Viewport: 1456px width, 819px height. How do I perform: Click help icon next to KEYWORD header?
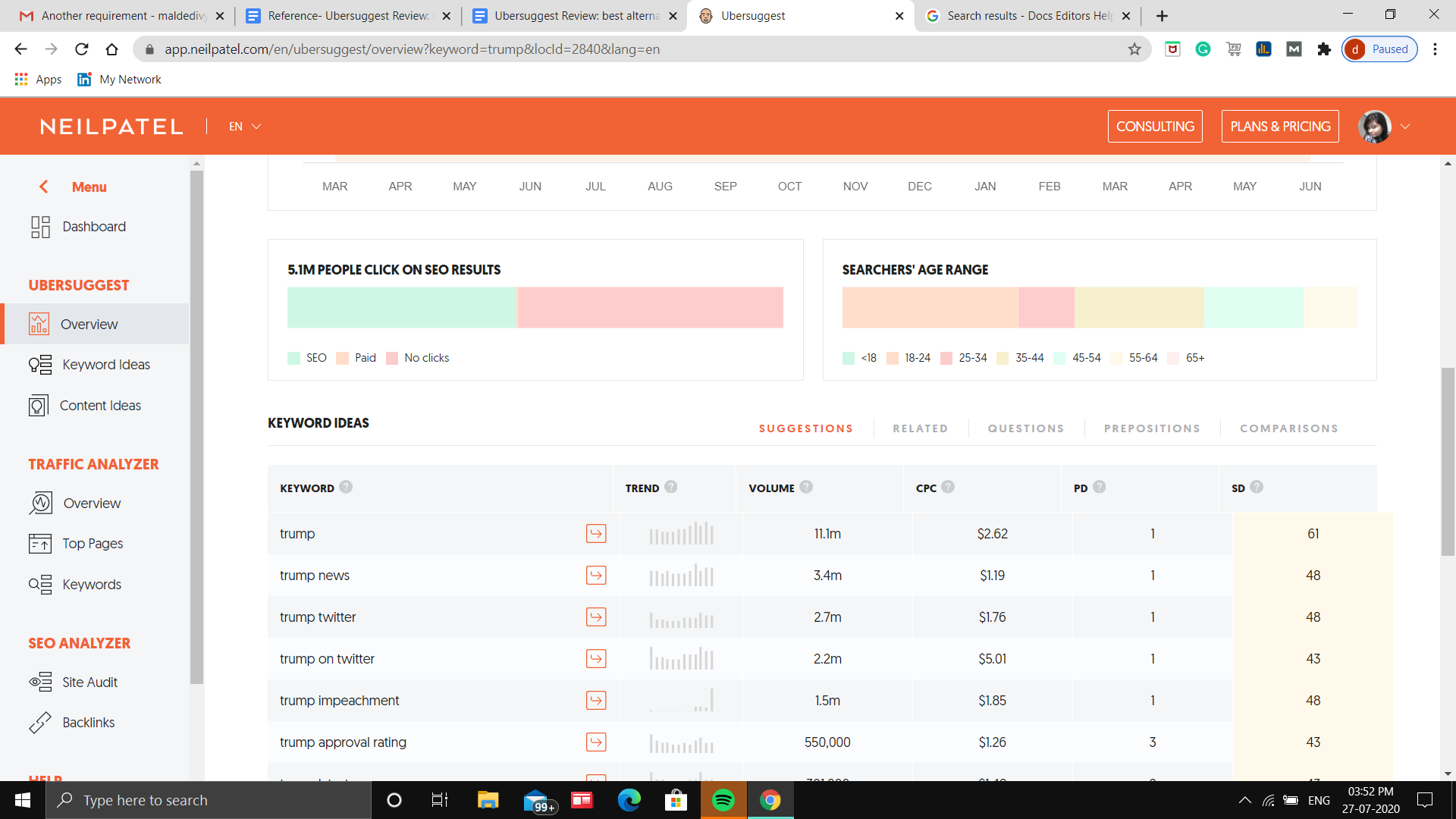point(346,487)
